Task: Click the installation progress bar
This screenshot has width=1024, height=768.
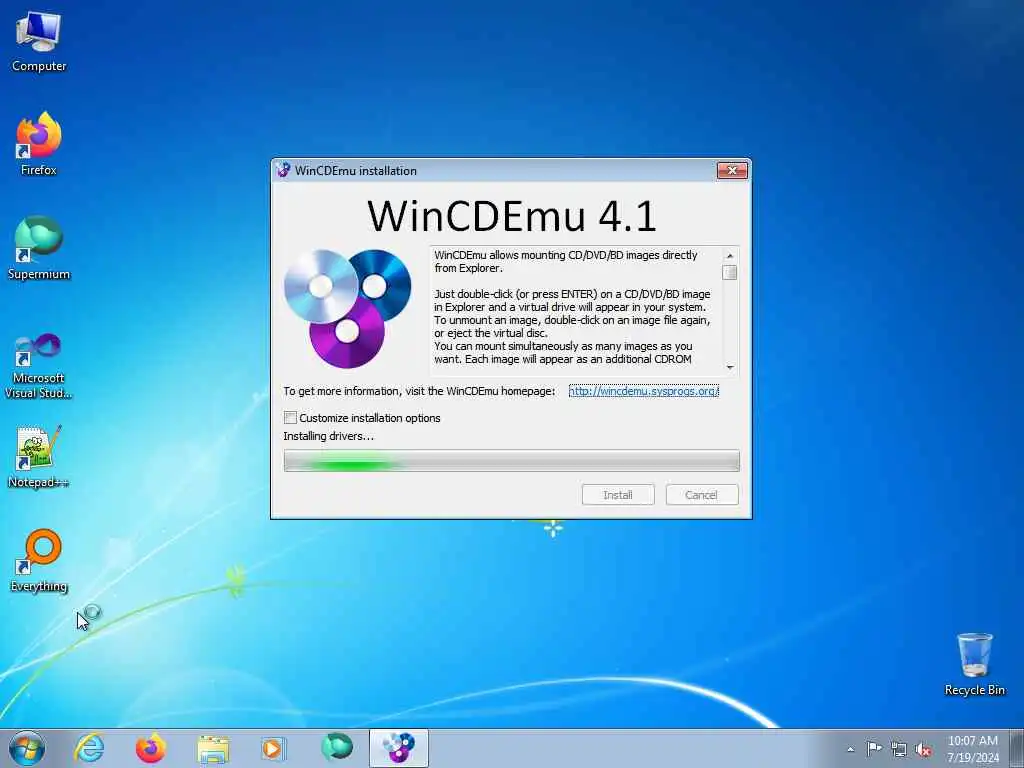Action: tap(511, 460)
